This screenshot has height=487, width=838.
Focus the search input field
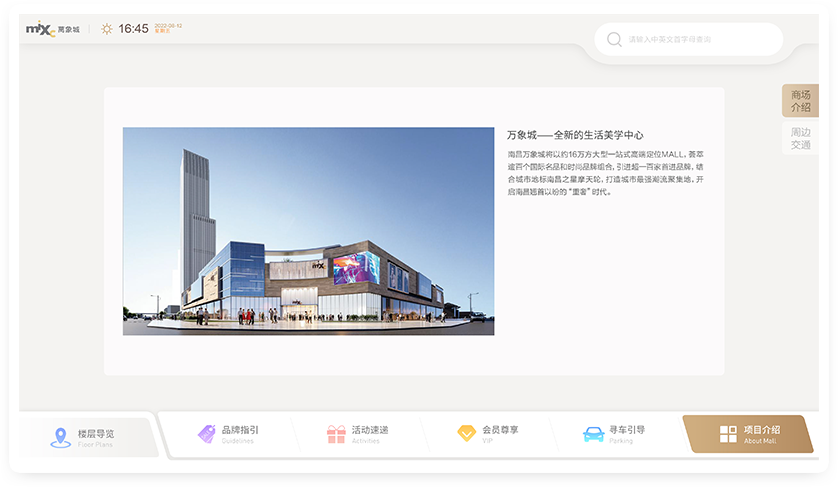coord(700,39)
